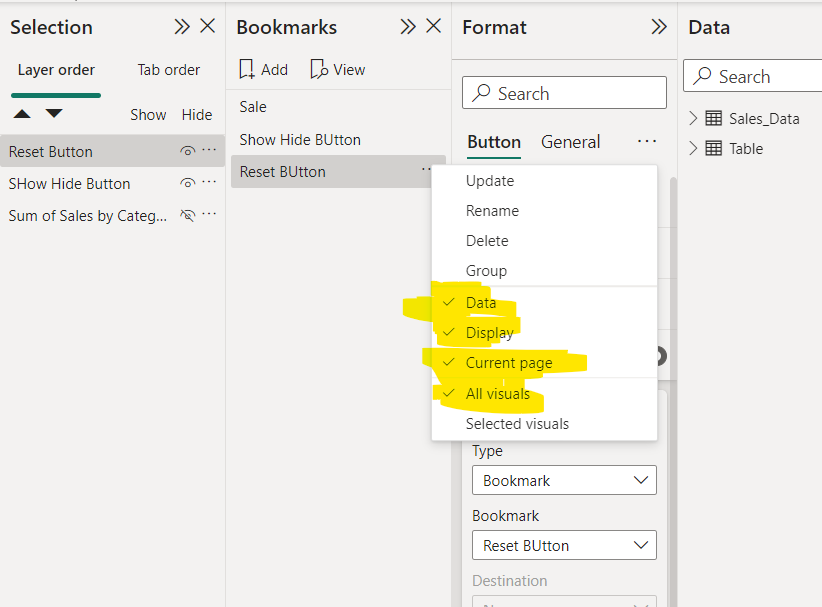Image resolution: width=822 pixels, height=607 pixels.
Task: Close the Selection pane
Action: 208,26
